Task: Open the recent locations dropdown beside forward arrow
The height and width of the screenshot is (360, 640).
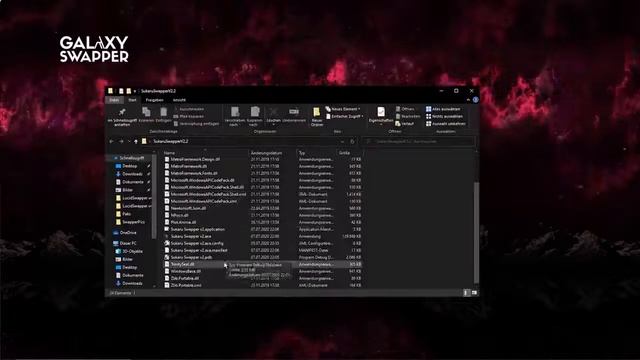Action: pyautogui.click(x=129, y=141)
